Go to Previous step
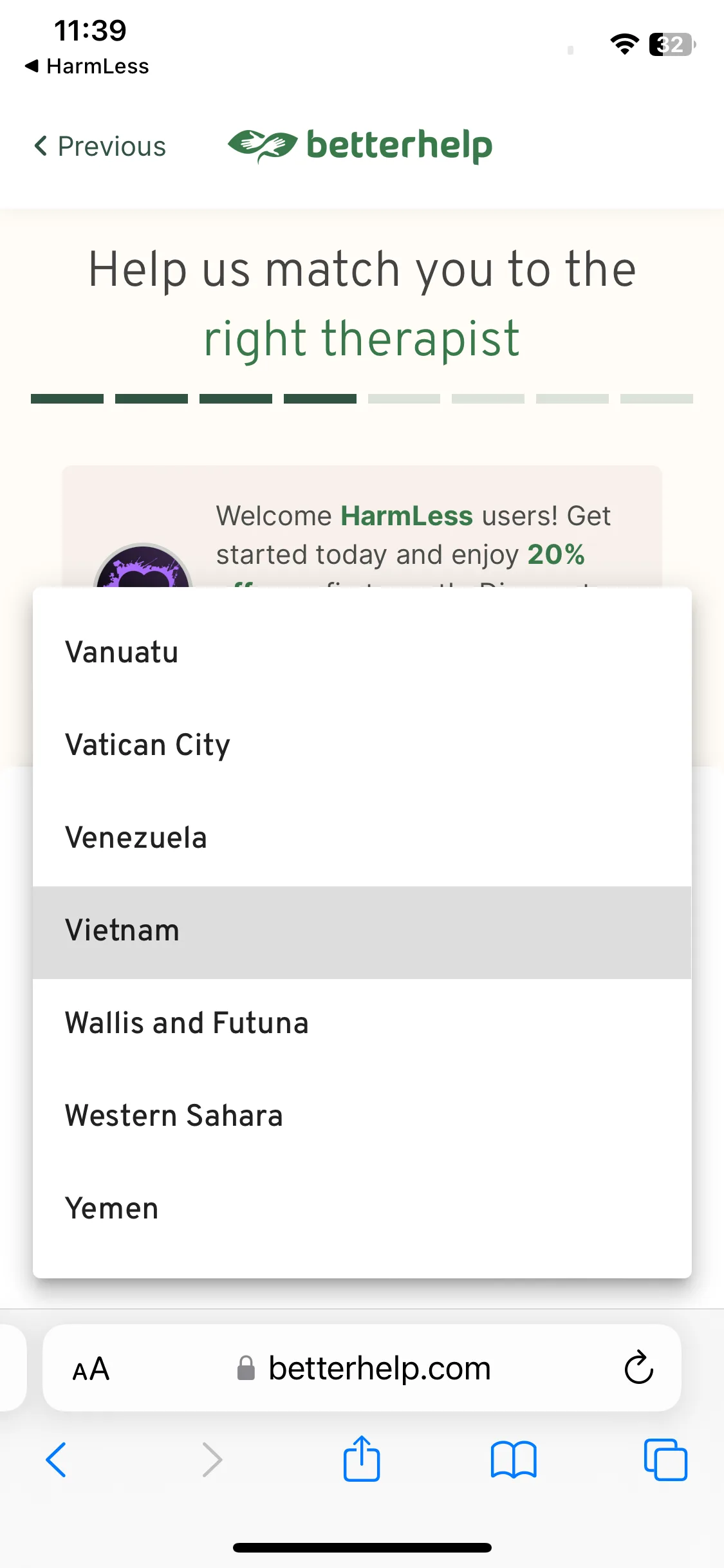 point(100,146)
